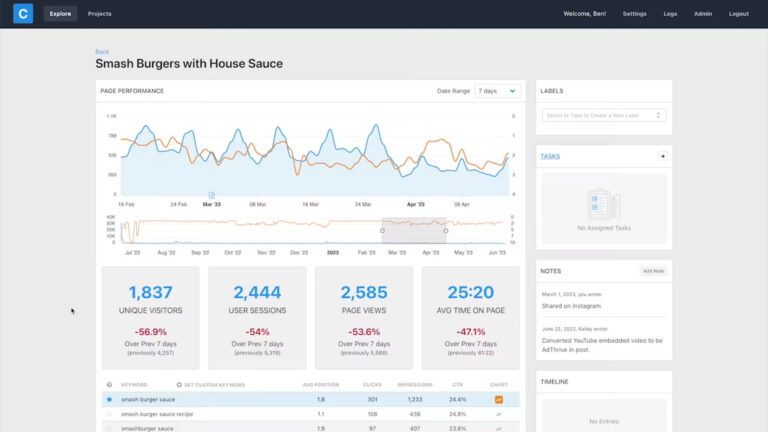Click orange chart icon for smash burger sauce
768x432 pixels.
point(498,399)
